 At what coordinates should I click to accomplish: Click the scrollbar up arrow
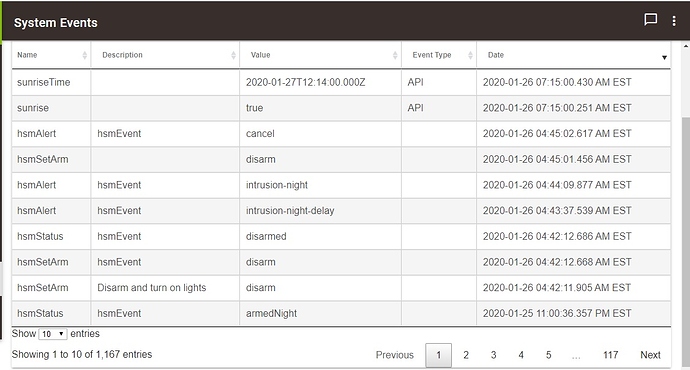686,45
